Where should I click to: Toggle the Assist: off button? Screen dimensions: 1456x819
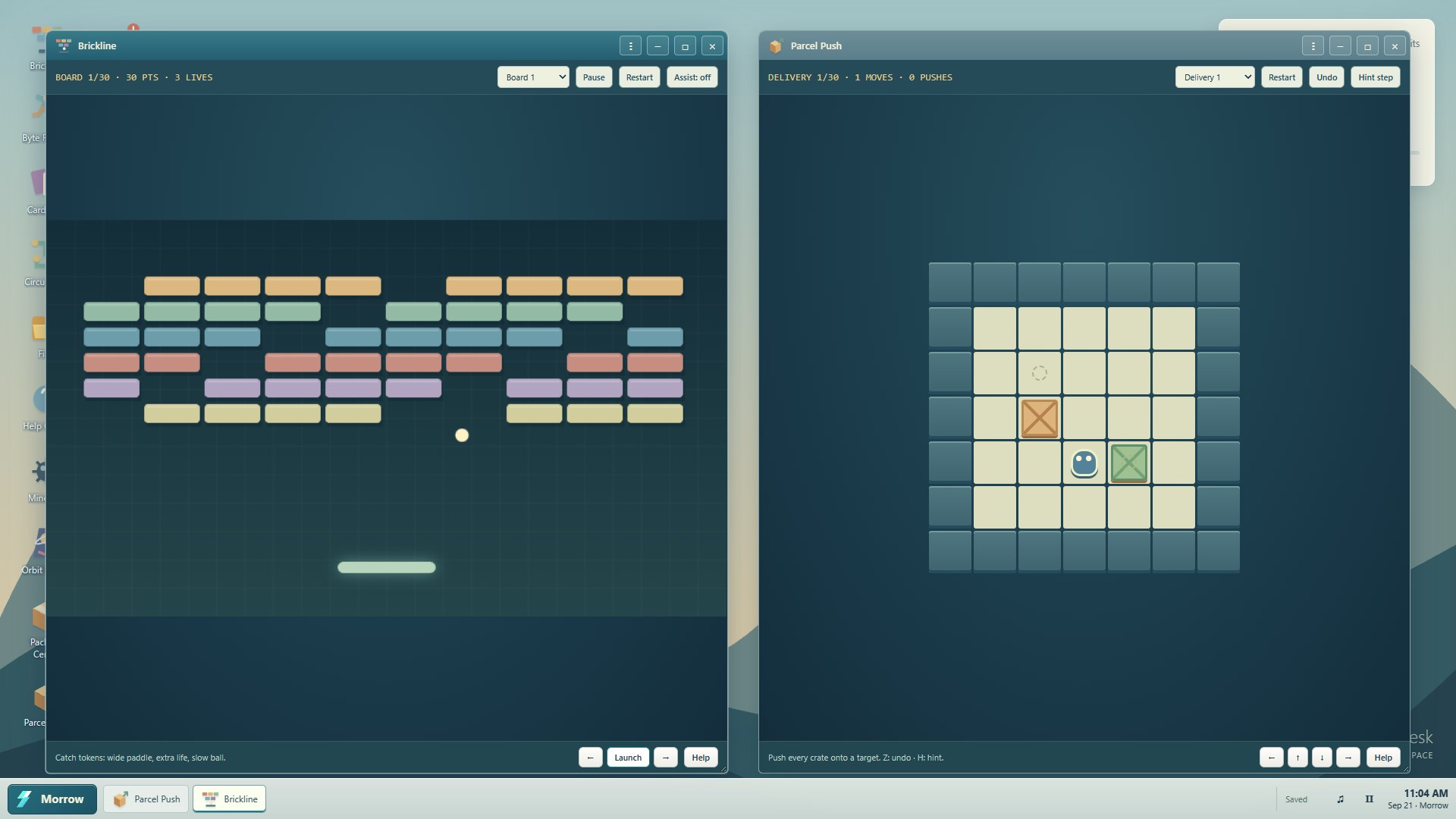coord(692,77)
